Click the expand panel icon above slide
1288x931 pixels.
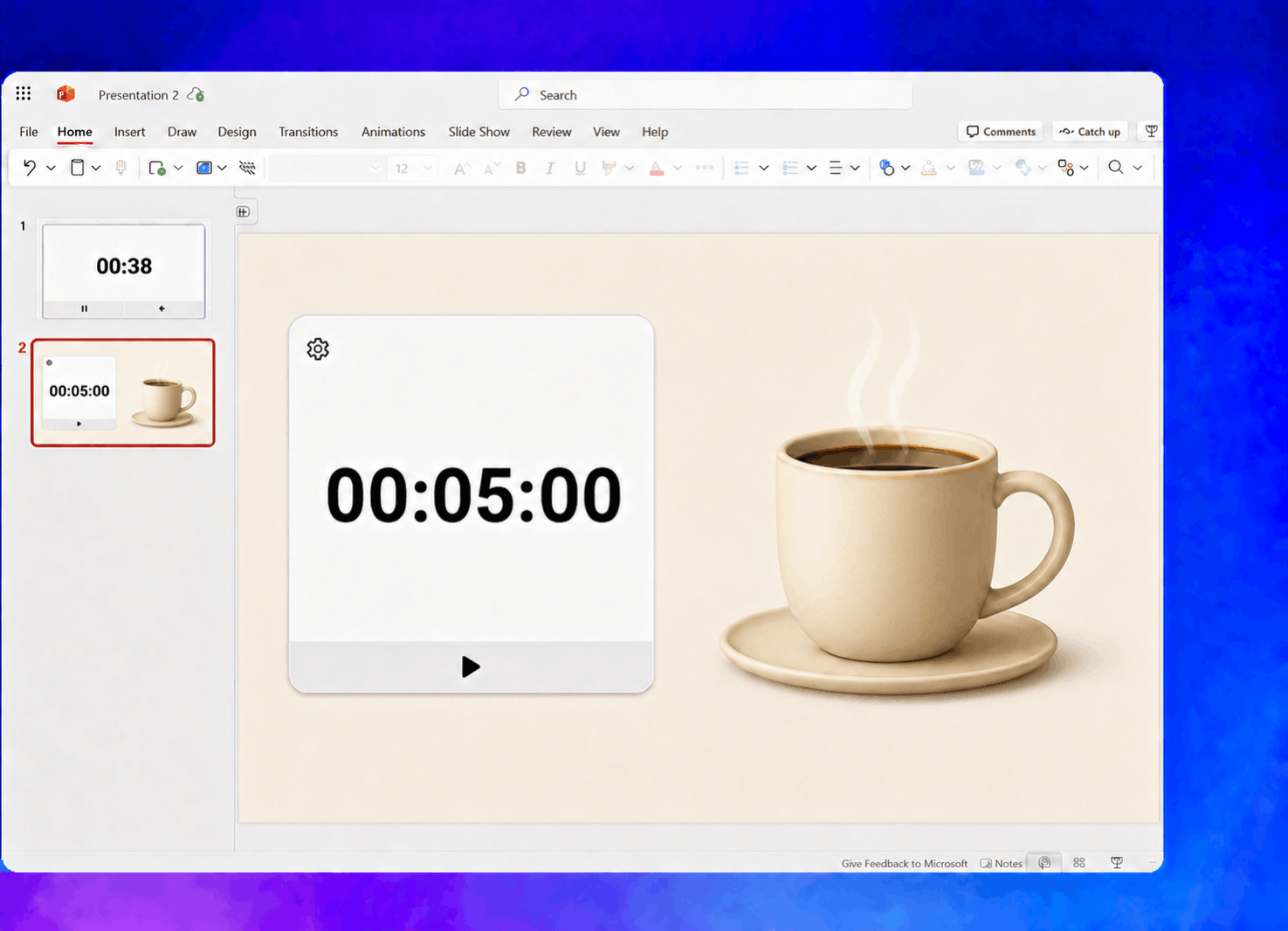[244, 212]
